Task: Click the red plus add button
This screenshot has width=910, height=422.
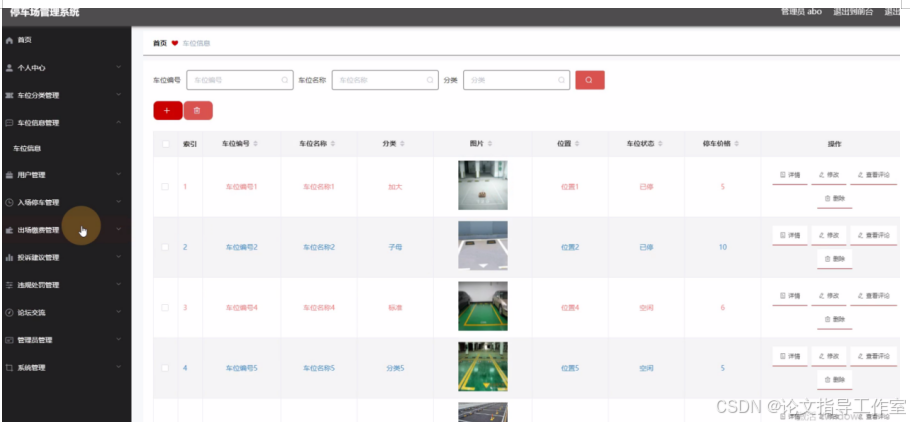Action: click(168, 110)
